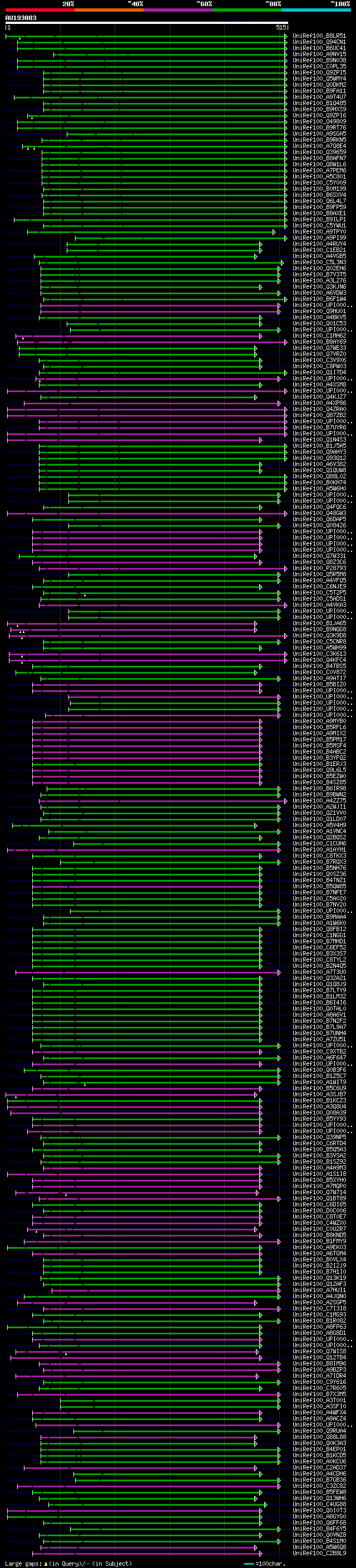Open hit UniRef100_A9NV15
The image size is (356, 1568).
(319, 54)
